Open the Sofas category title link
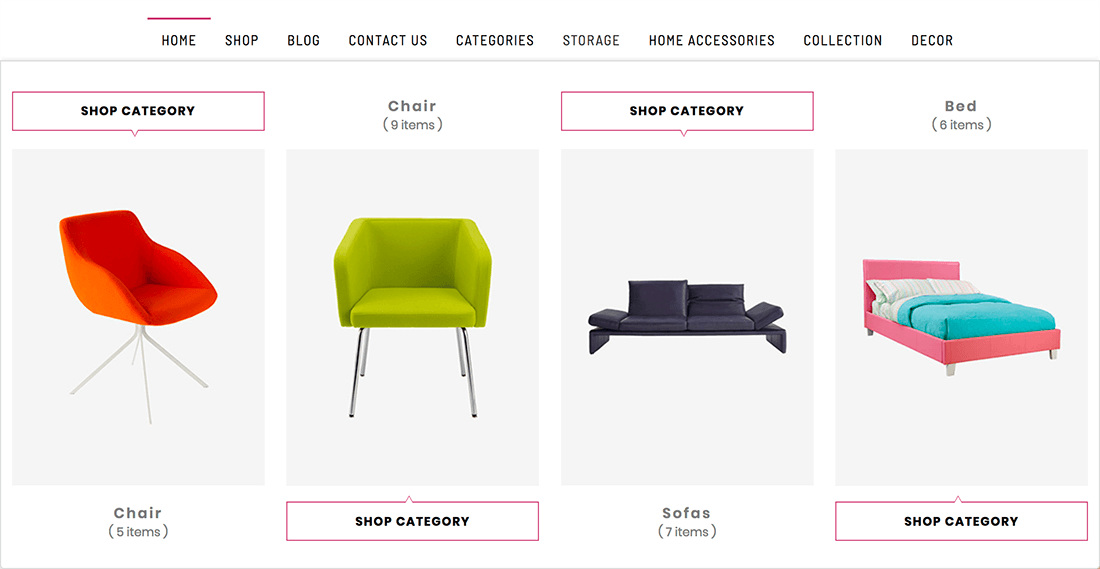1100x569 pixels. pyautogui.click(x=686, y=513)
